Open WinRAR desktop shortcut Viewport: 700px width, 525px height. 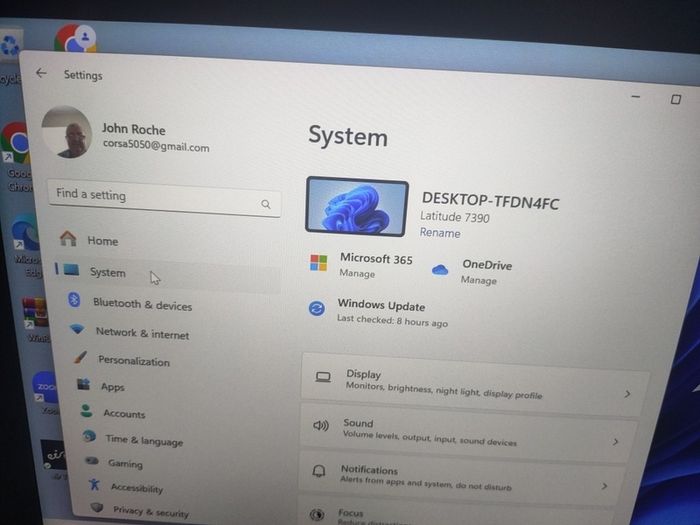point(36,320)
